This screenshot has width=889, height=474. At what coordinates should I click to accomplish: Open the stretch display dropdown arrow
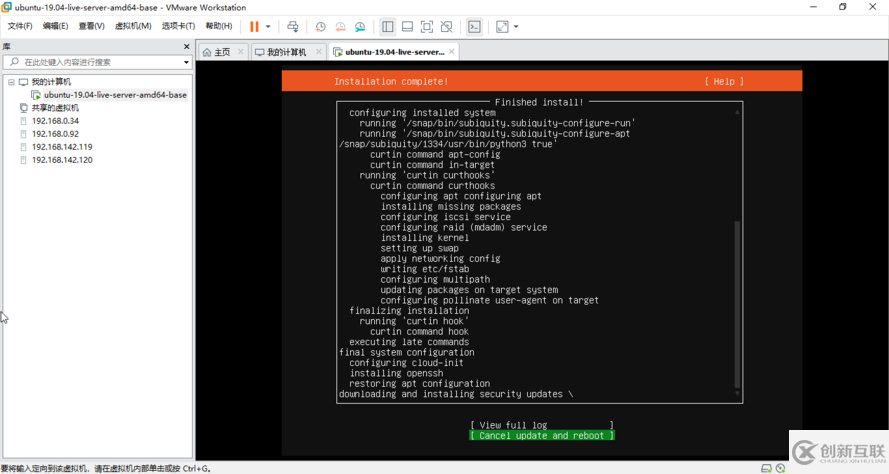[x=516, y=27]
